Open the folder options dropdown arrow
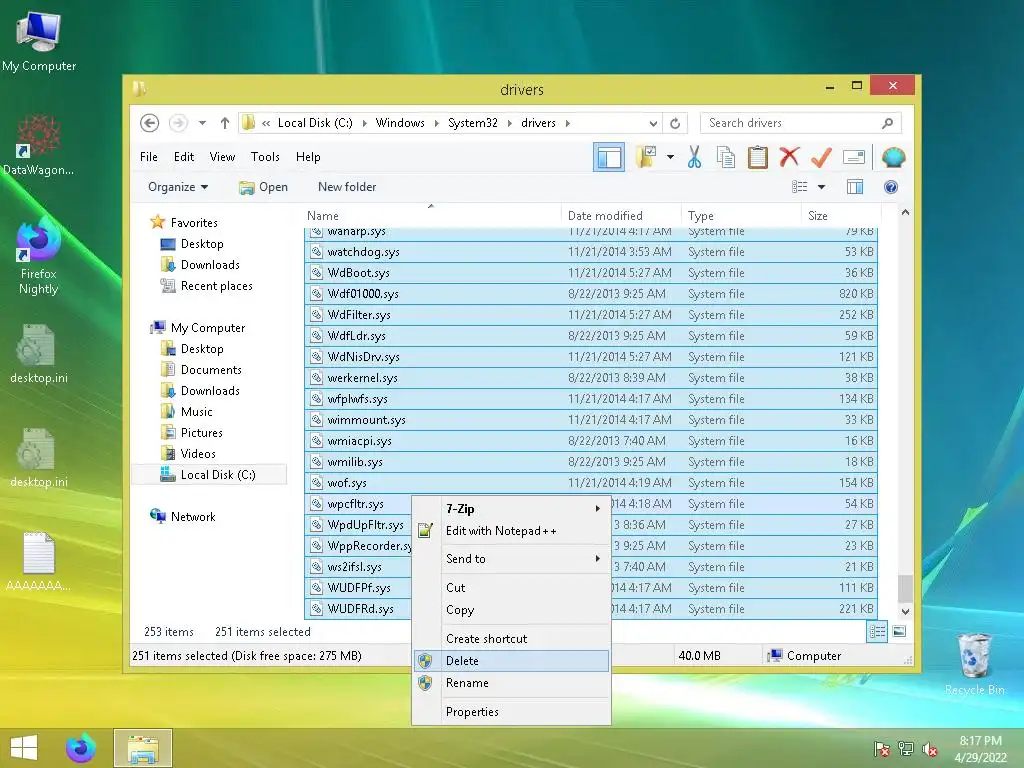The height and width of the screenshot is (768, 1024). [x=670, y=157]
